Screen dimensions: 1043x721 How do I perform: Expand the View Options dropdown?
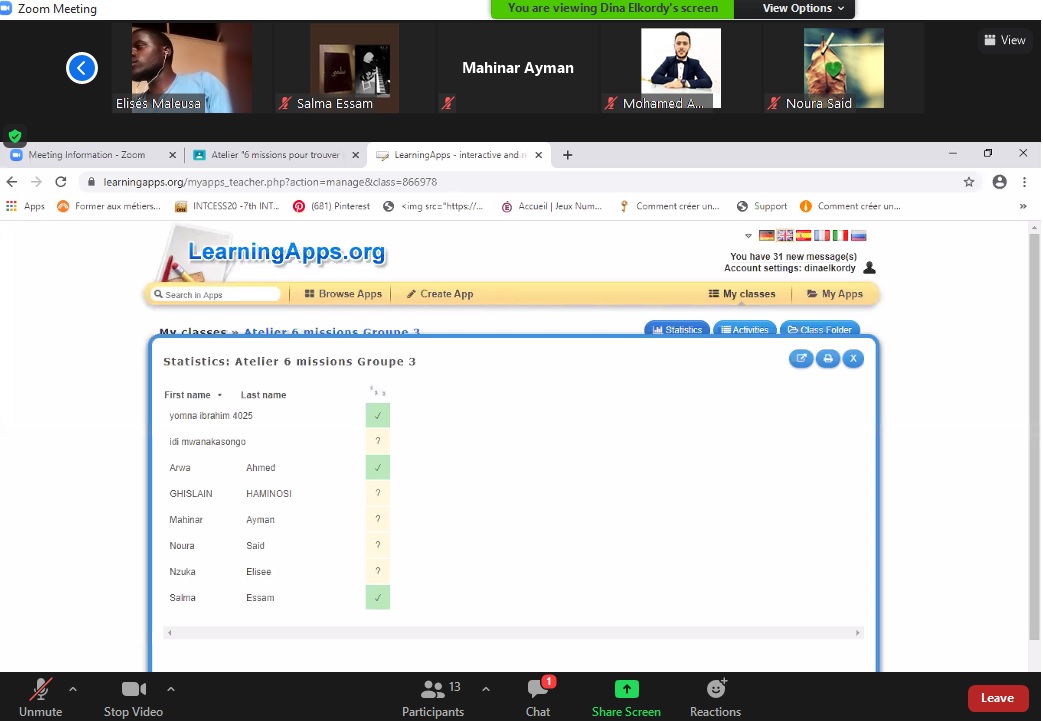click(803, 8)
